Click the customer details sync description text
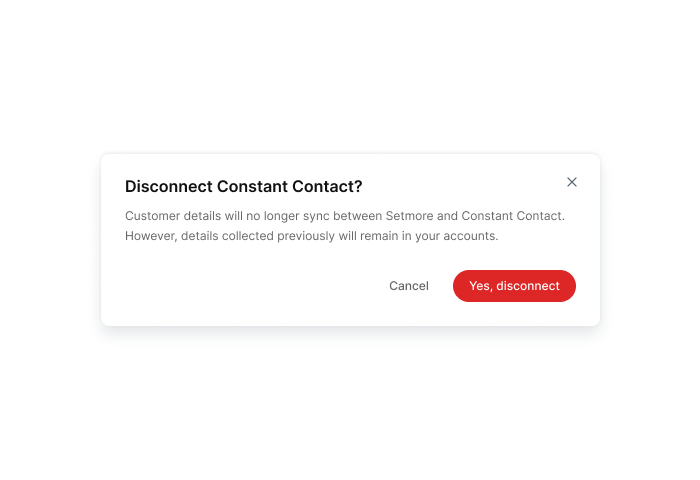Screen dimensions: 700x480 coord(345,226)
